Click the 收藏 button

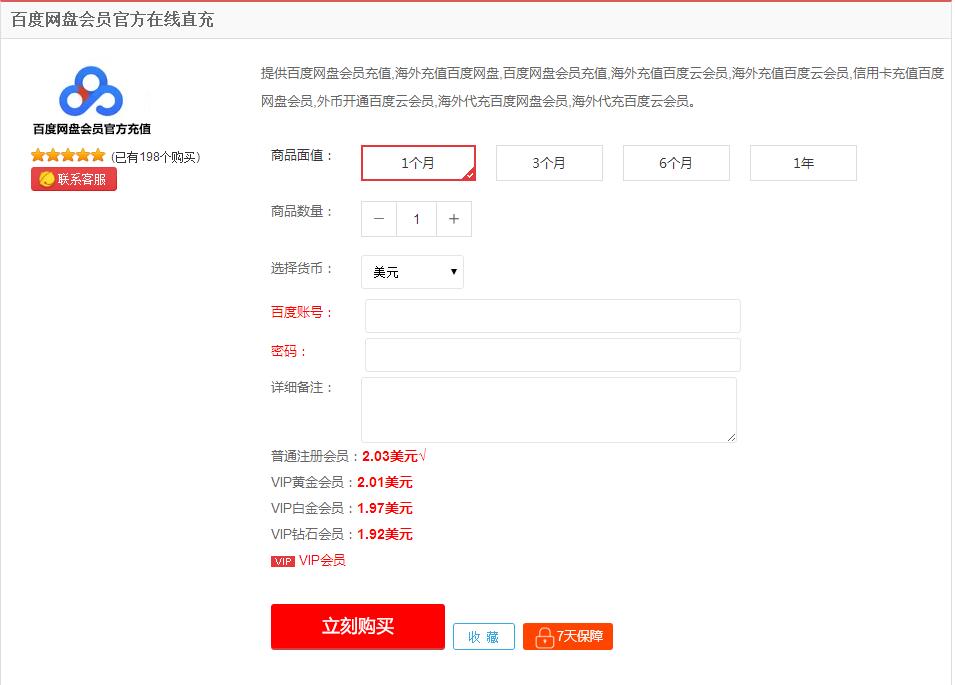[x=484, y=636]
